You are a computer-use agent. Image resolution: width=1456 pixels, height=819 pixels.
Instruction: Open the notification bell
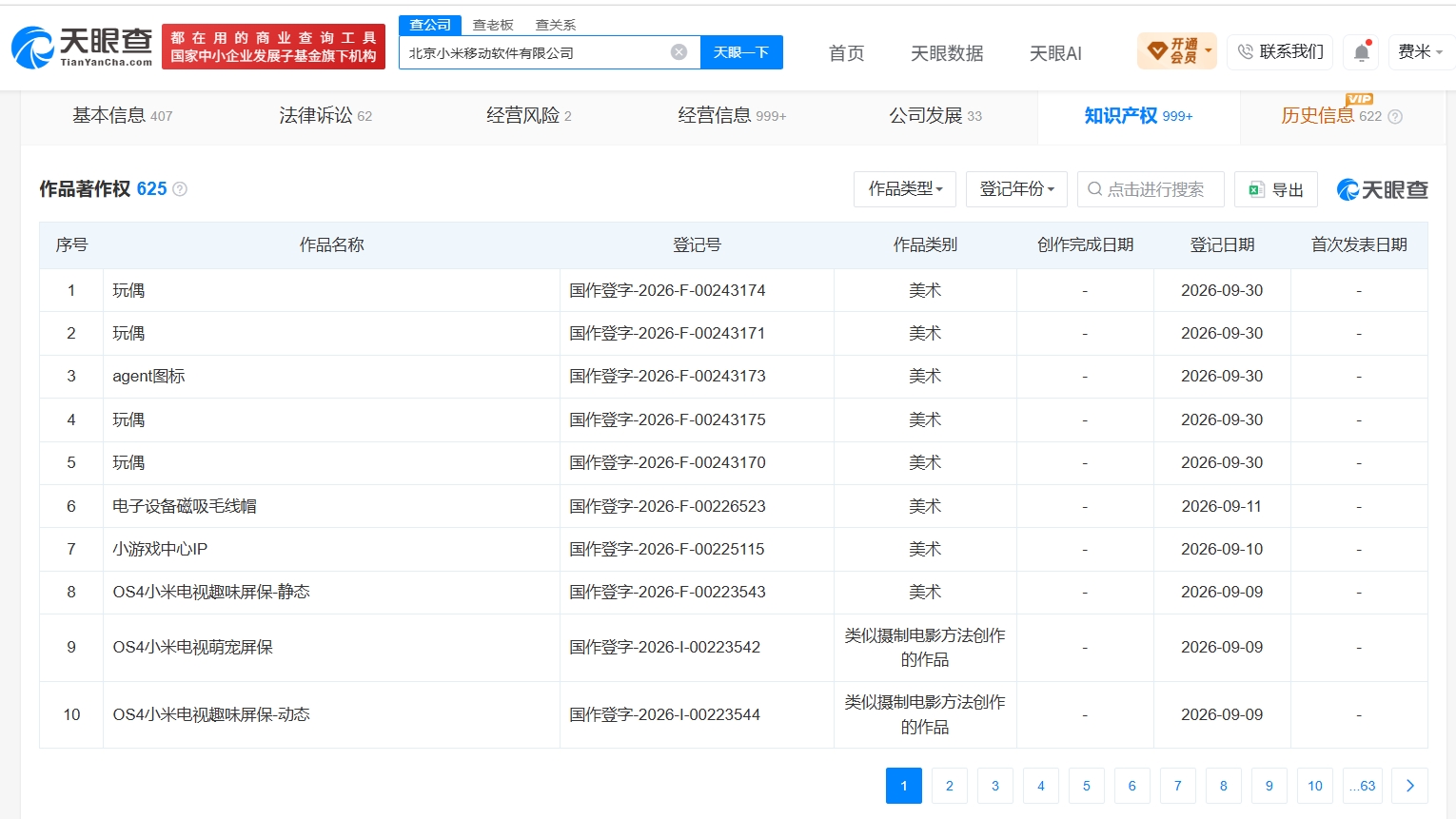[1362, 52]
